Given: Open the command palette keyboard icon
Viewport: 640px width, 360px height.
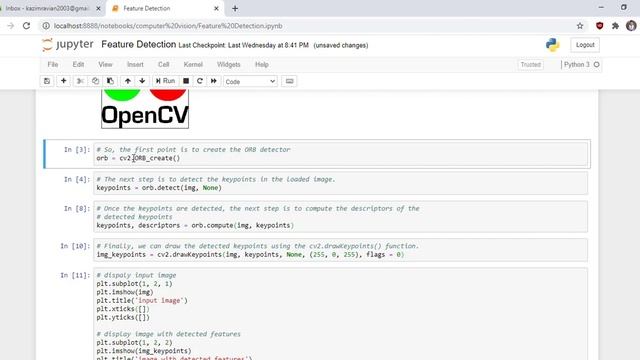Looking at the screenshot, I should tap(289, 81).
